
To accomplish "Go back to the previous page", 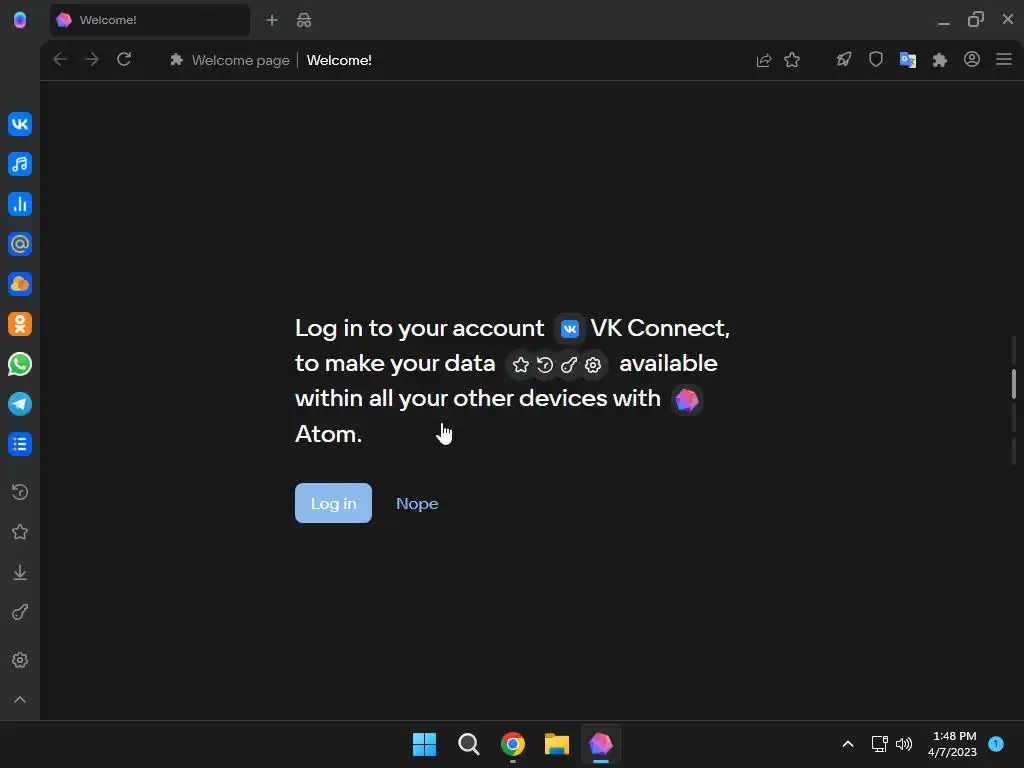I will pos(60,59).
